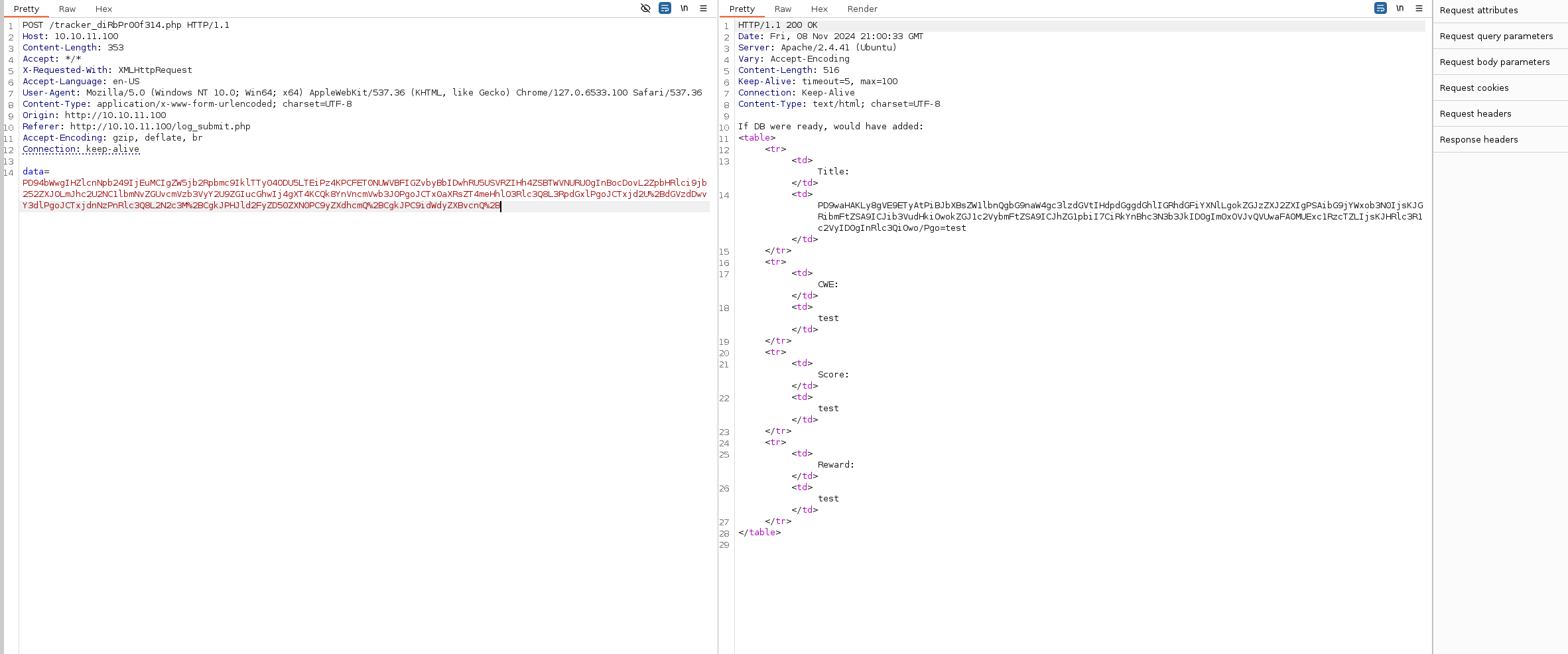Click the closing </table> tag in response

(x=759, y=533)
